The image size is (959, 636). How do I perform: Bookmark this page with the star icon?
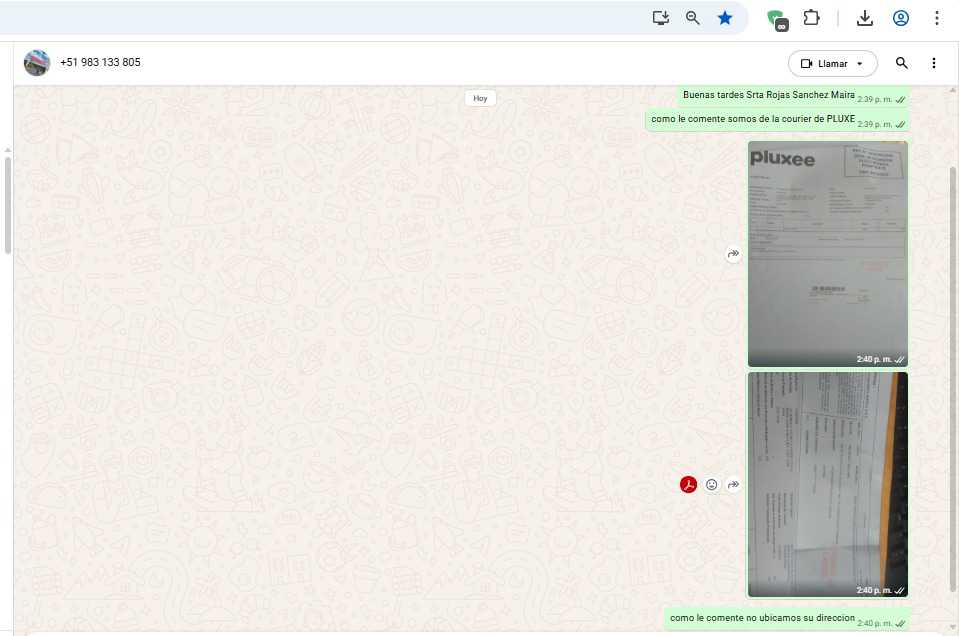725,18
